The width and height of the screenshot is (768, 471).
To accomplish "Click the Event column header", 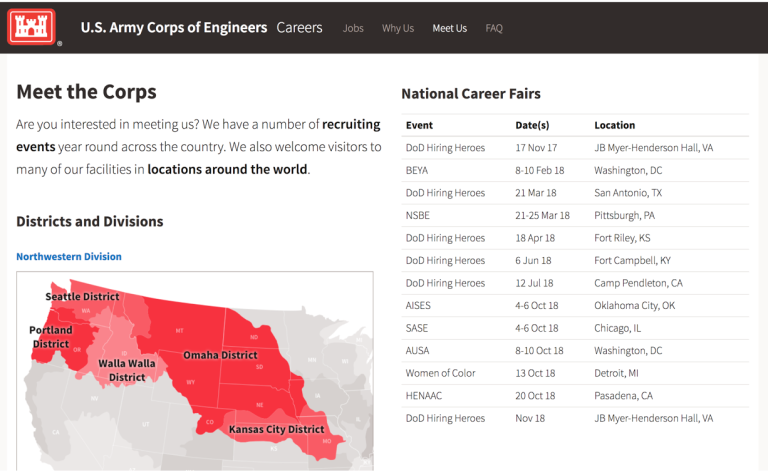I will [419, 125].
